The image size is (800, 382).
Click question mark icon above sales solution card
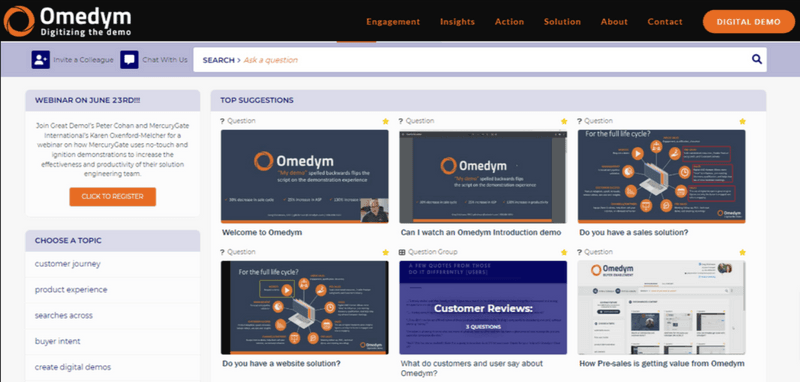point(580,121)
